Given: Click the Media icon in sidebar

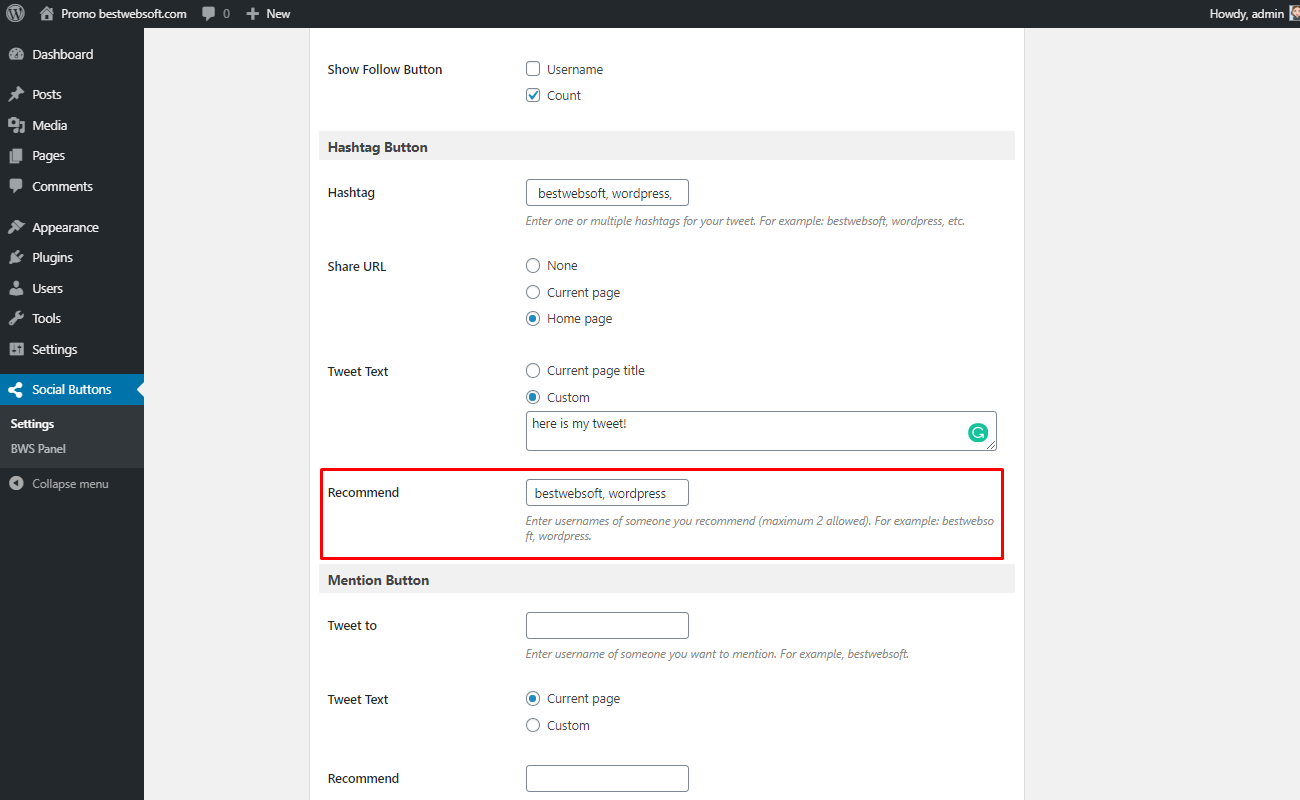Looking at the screenshot, I should [16, 125].
